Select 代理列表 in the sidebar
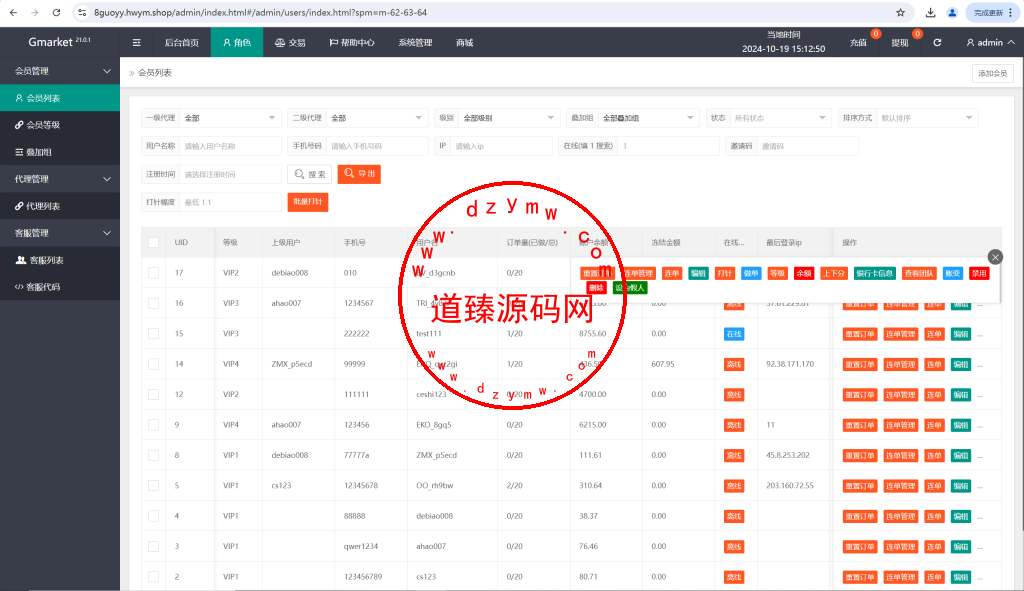Viewport: 1024px width, 591px height. point(60,206)
